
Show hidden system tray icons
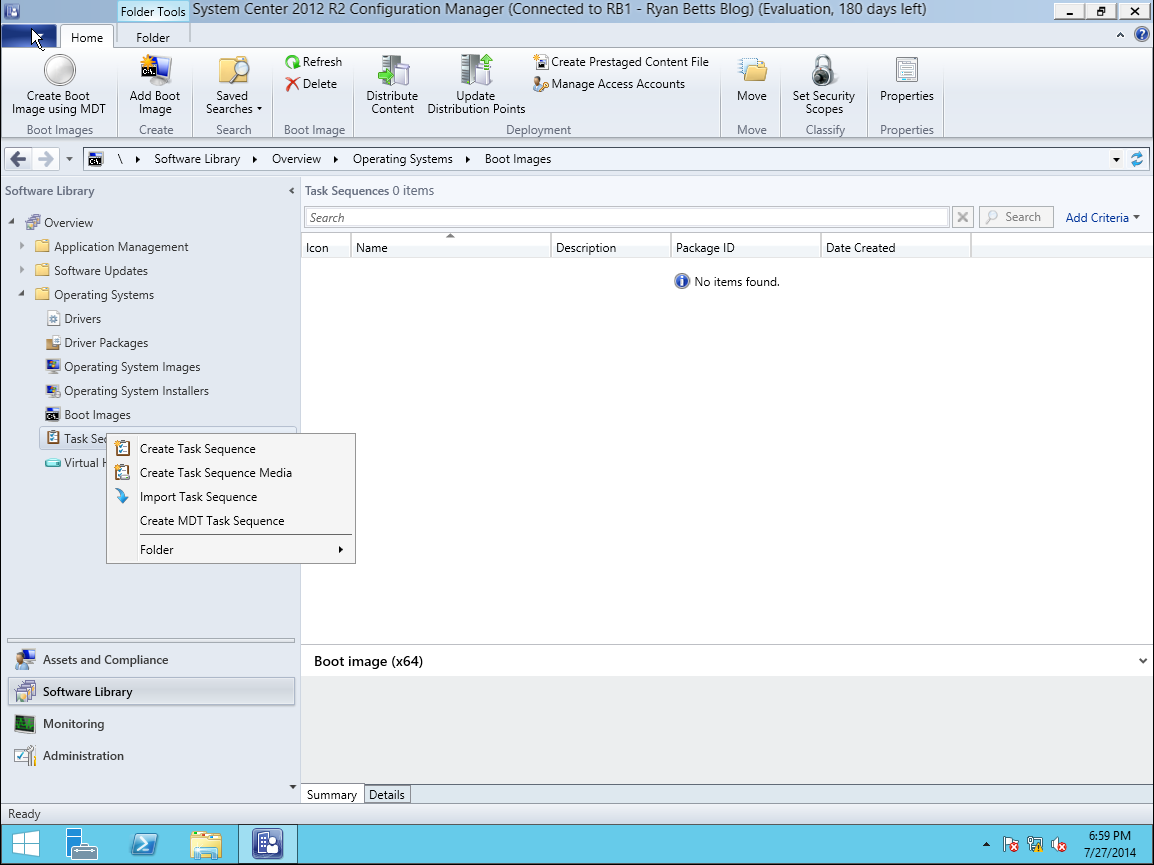click(x=986, y=844)
